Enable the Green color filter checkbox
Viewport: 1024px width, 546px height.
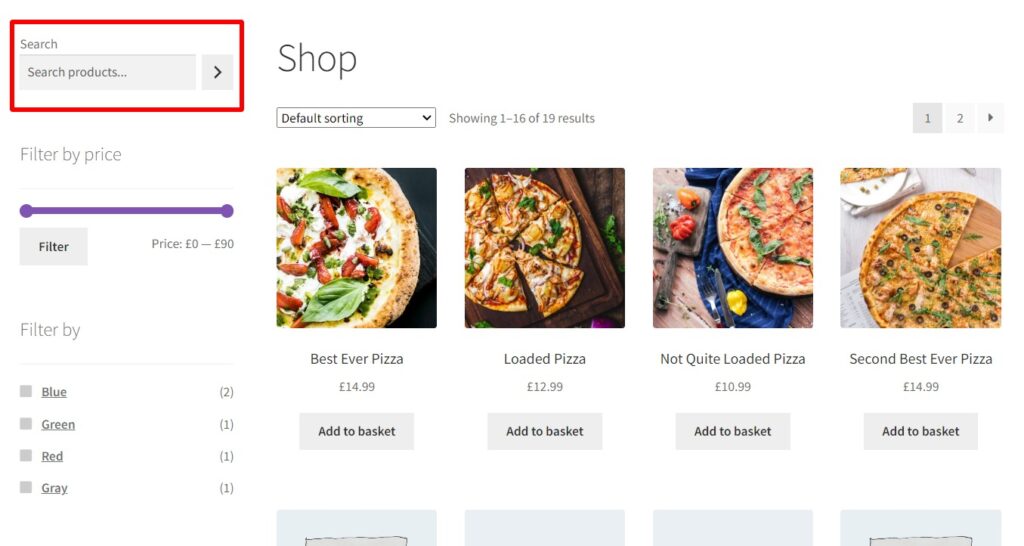(26, 424)
